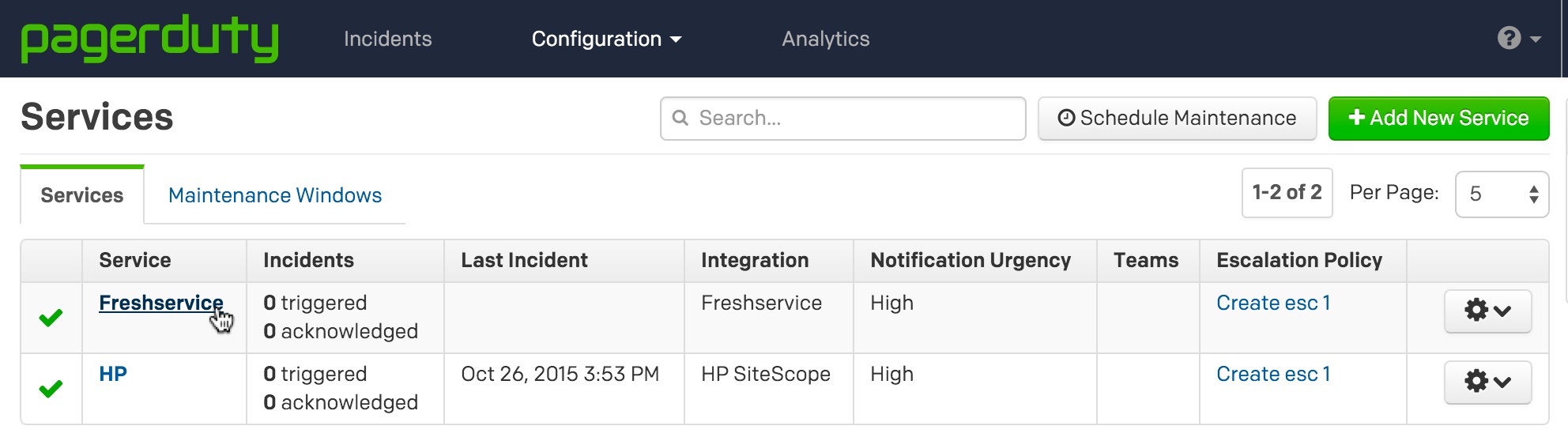This screenshot has height=441, width=1568.
Task: Click the green checkmark in Freshservice row
Action: (x=51, y=318)
